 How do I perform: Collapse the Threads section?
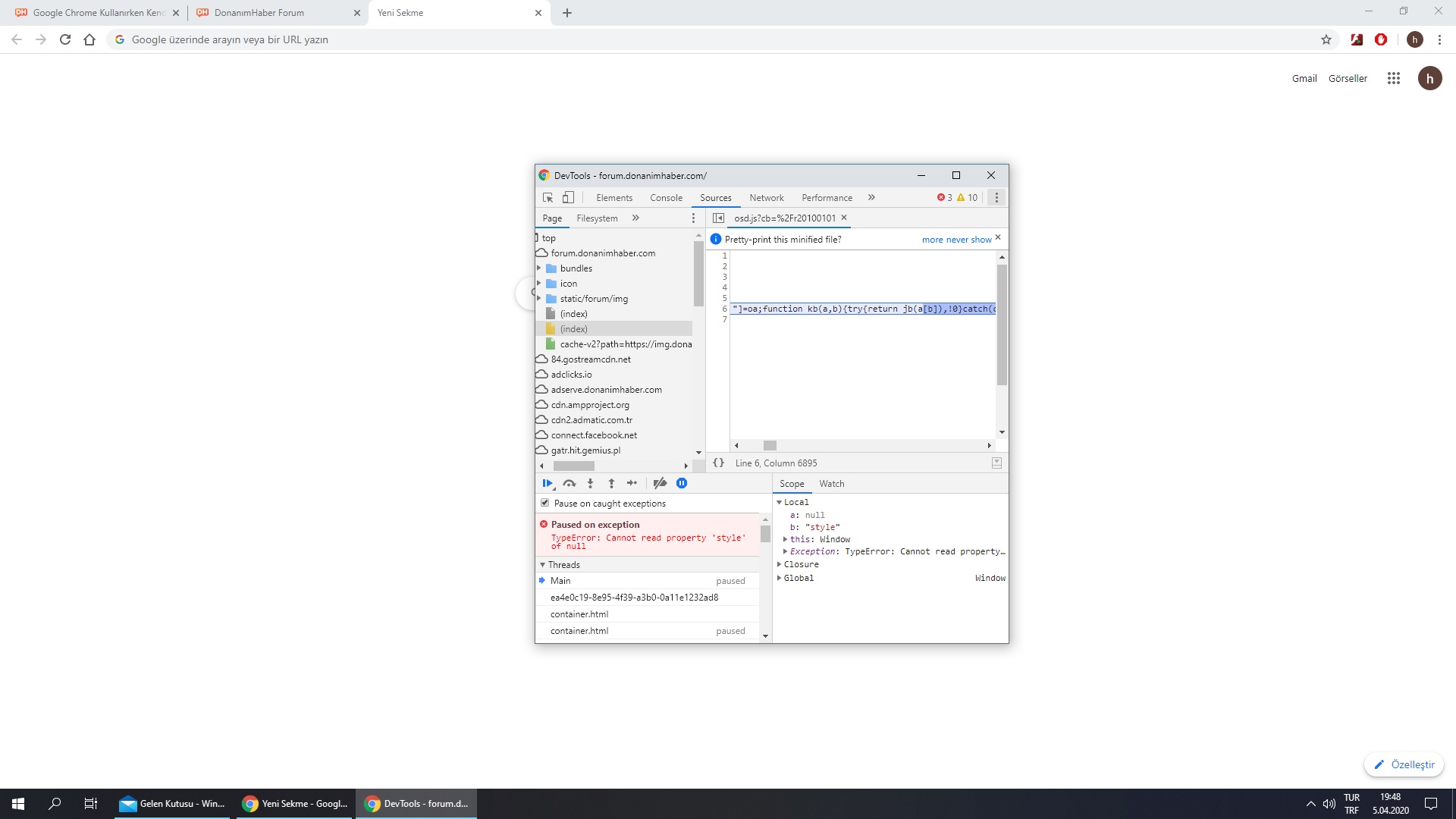(542, 565)
